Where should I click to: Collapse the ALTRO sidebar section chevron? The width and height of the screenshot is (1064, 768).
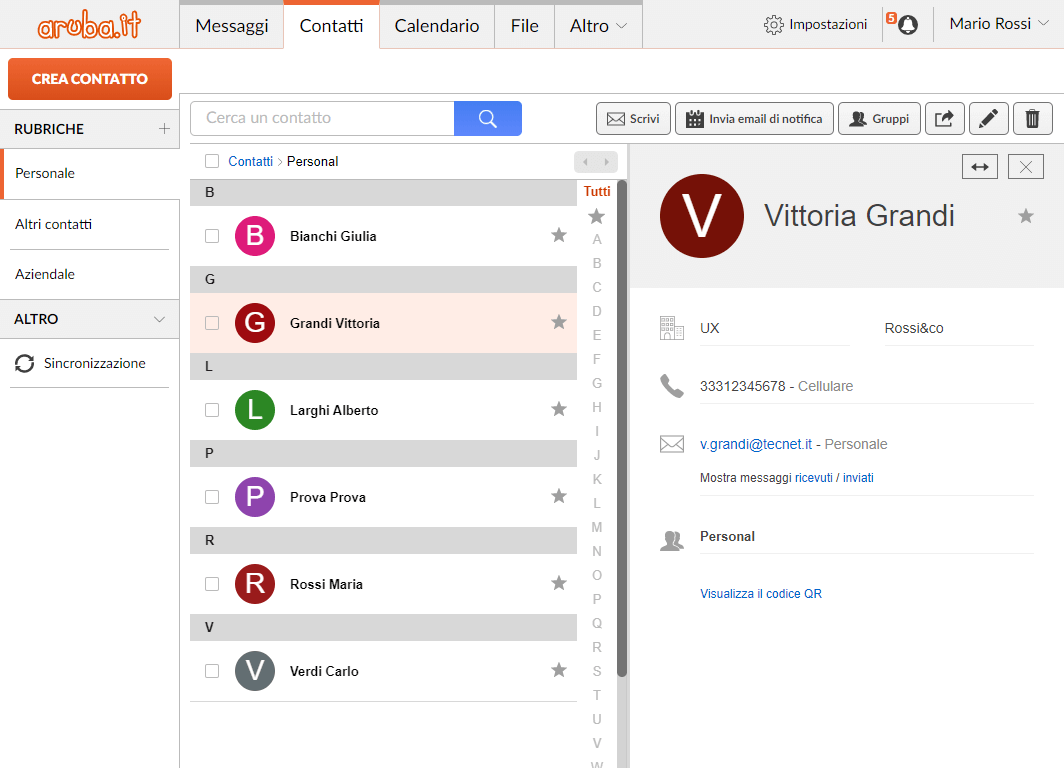(159, 319)
